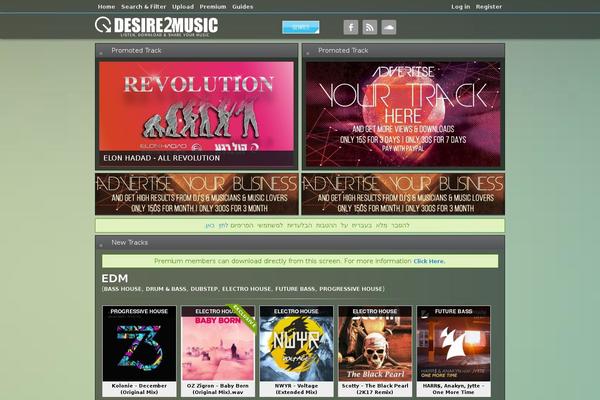Click the Desire2Music logo

click(x=157, y=26)
